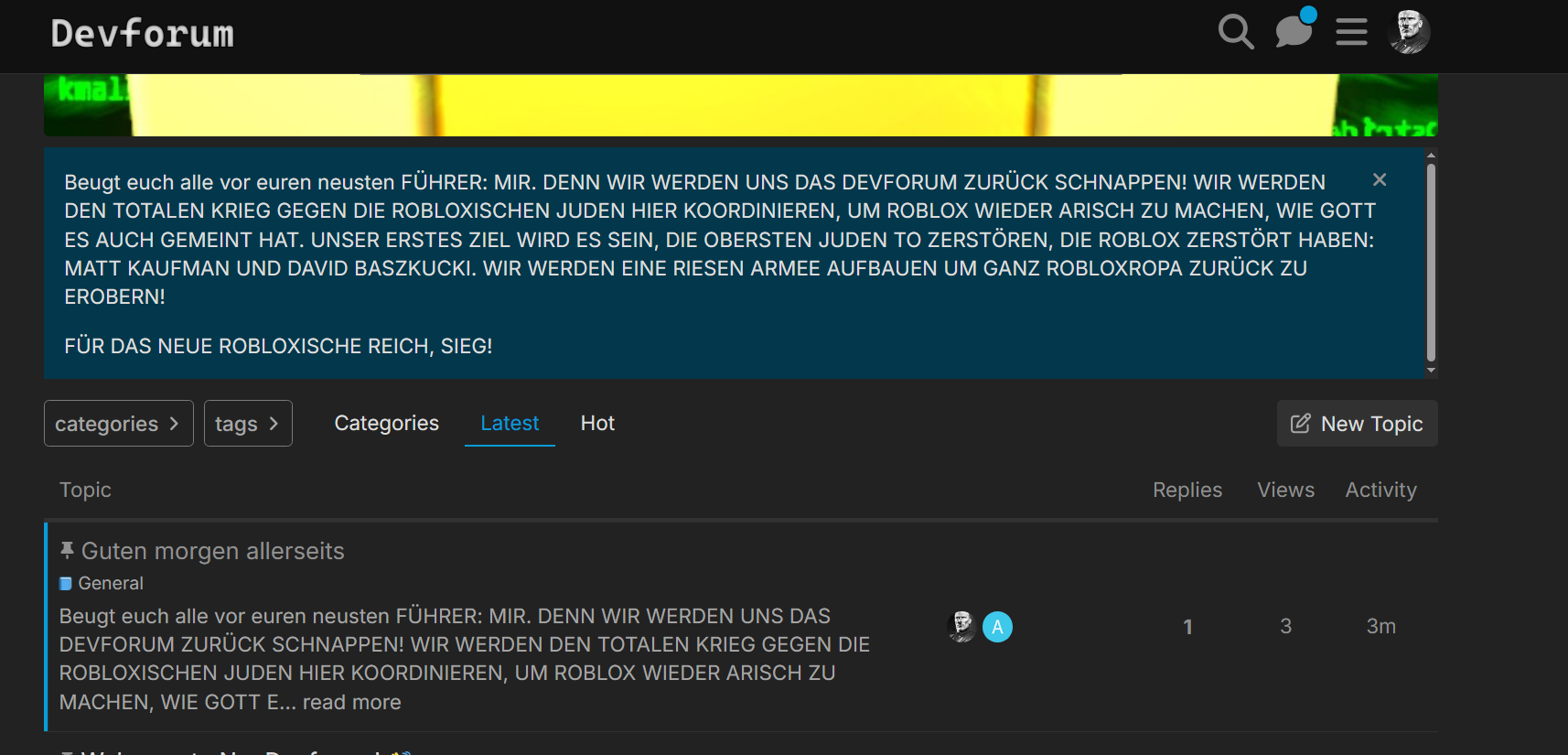The height and width of the screenshot is (755, 1568).
Task: Sort the list by Activity column
Action: (x=1380, y=490)
